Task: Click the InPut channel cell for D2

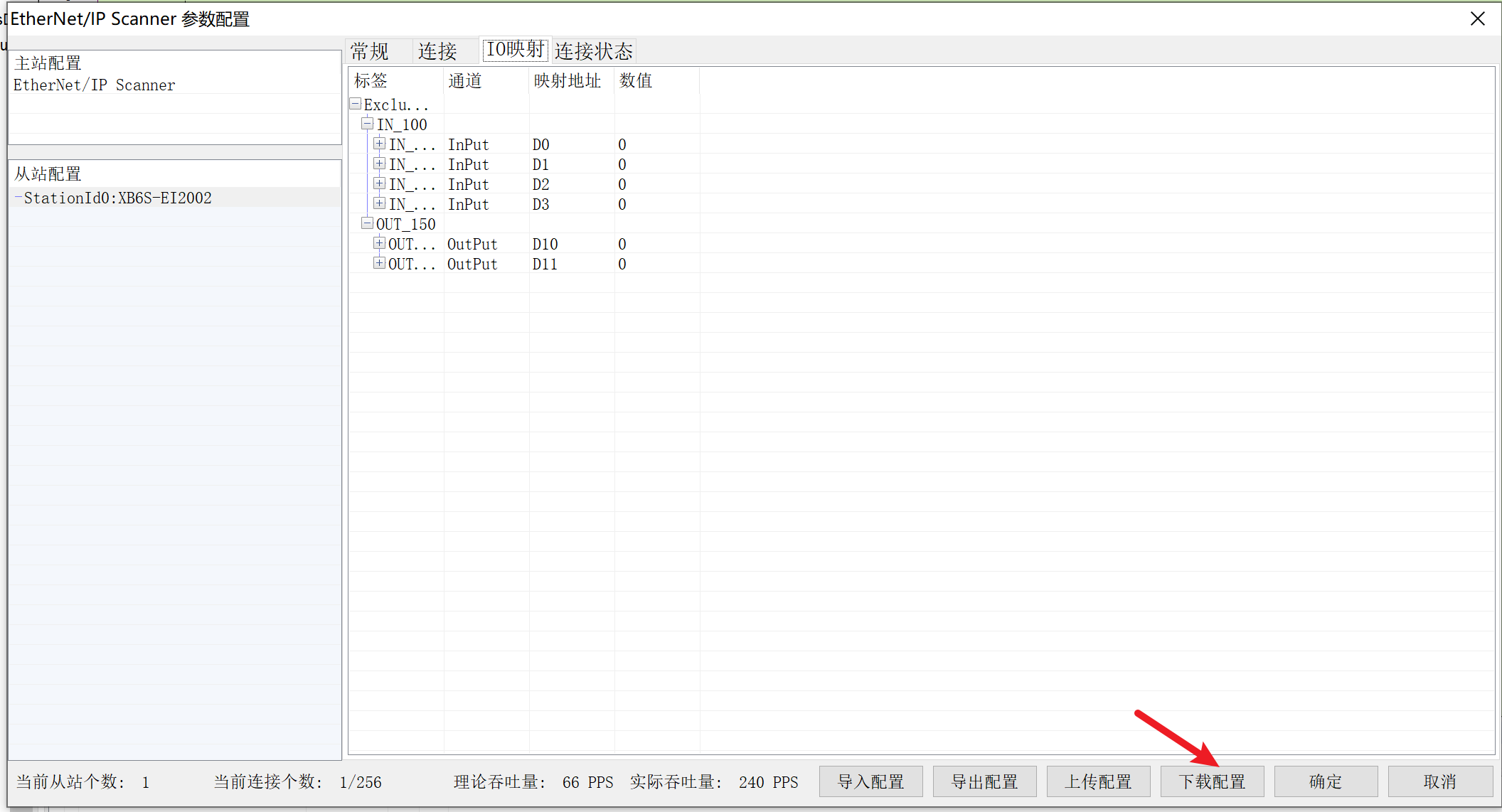Action: [x=469, y=184]
